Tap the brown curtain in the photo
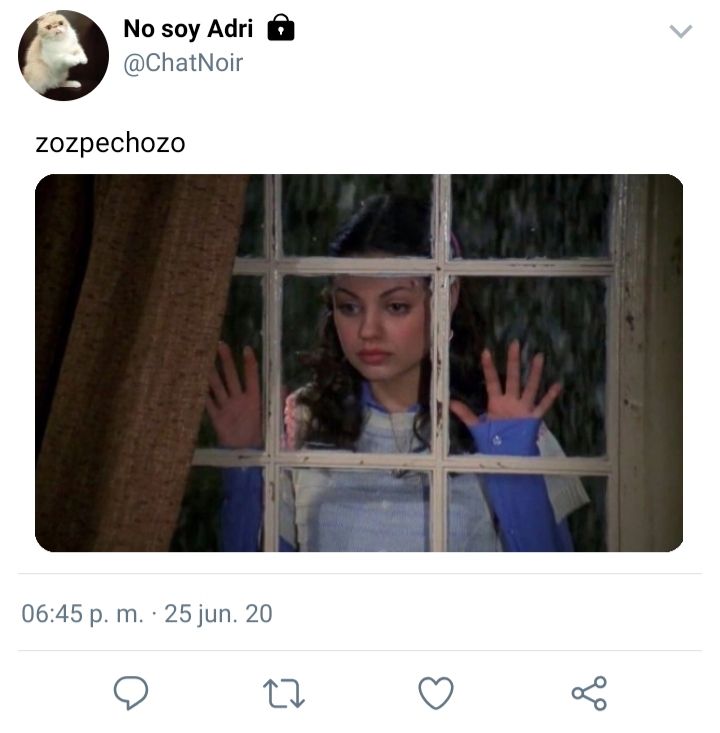Viewport: 720px width, 733px height. pyautogui.click(x=136, y=363)
